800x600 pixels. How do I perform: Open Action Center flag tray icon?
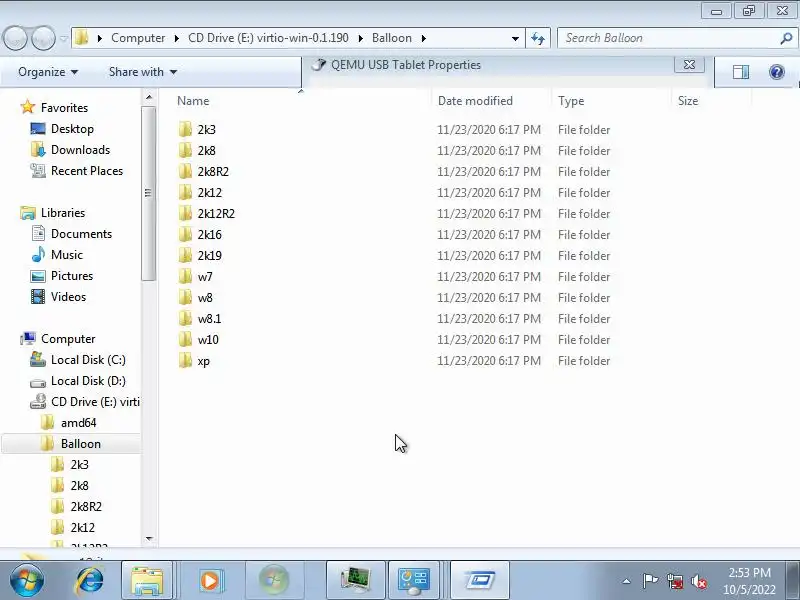650,581
